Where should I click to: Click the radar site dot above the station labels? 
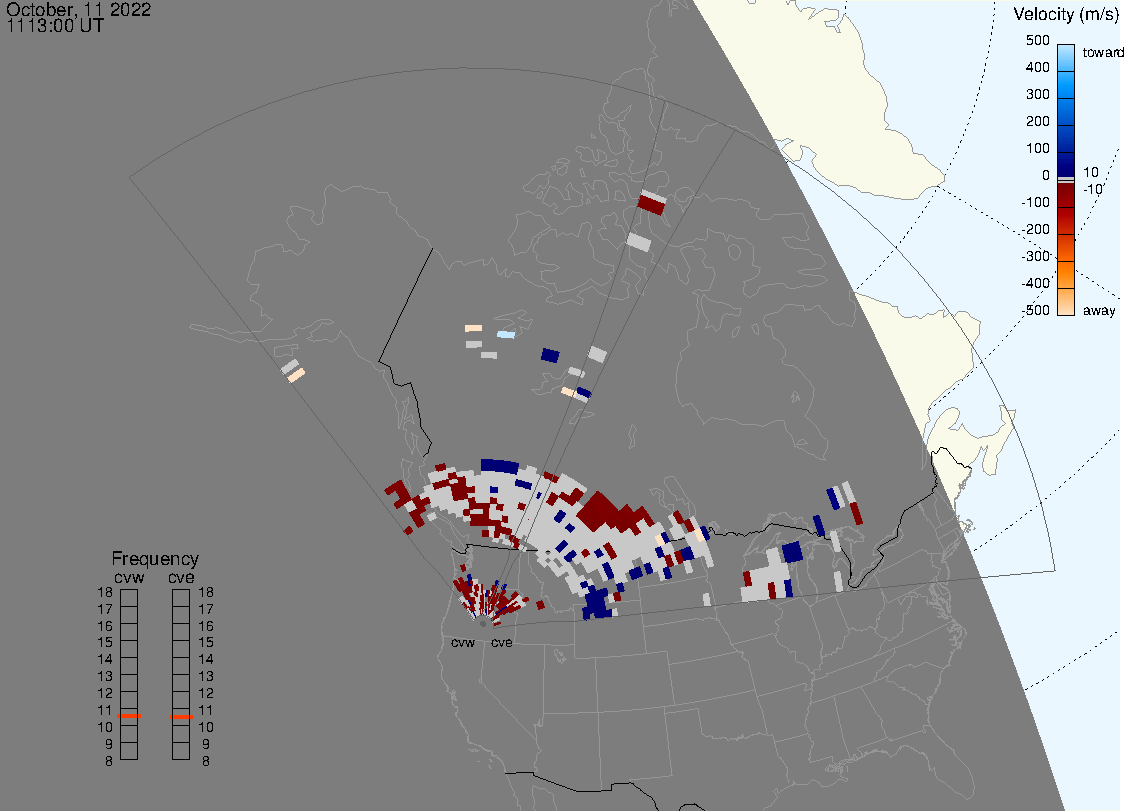coord(482,624)
